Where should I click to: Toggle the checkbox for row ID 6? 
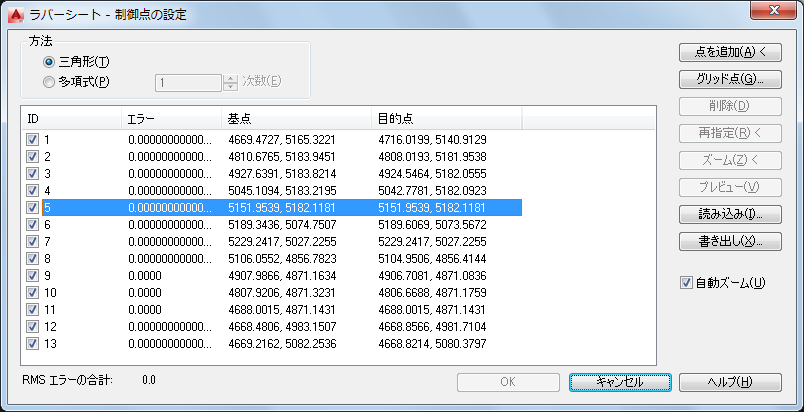tap(32, 224)
